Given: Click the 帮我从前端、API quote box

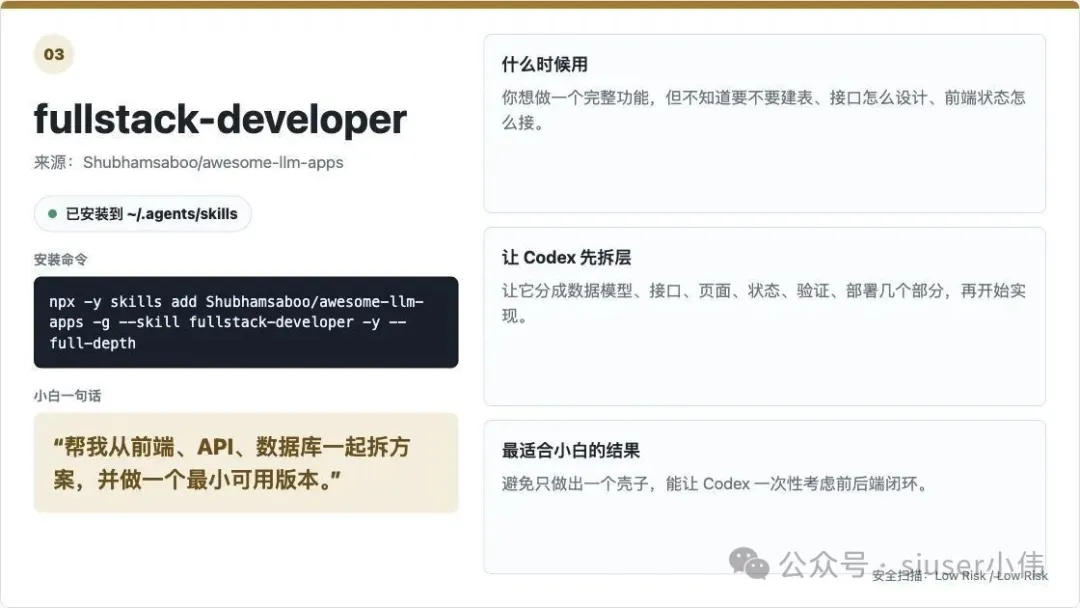Looking at the screenshot, I should tap(246, 463).
